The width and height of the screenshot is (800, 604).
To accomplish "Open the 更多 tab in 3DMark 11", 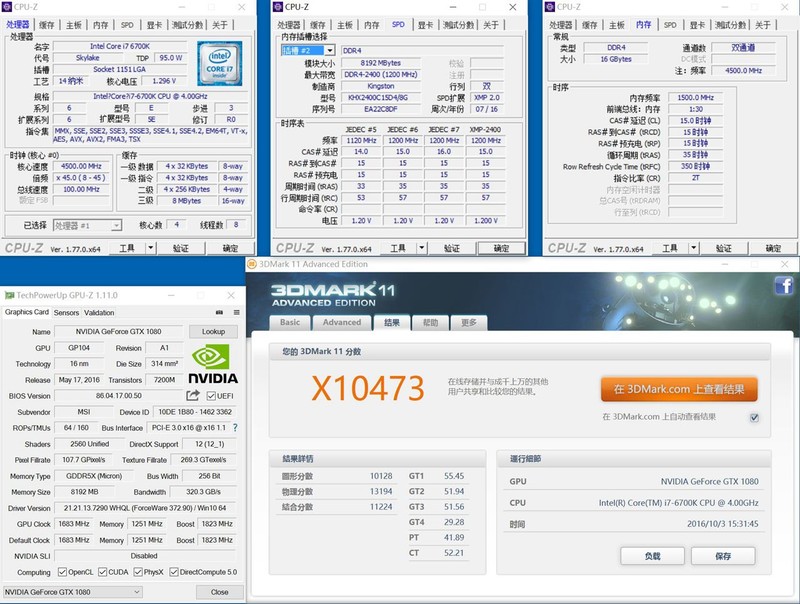I will point(469,322).
